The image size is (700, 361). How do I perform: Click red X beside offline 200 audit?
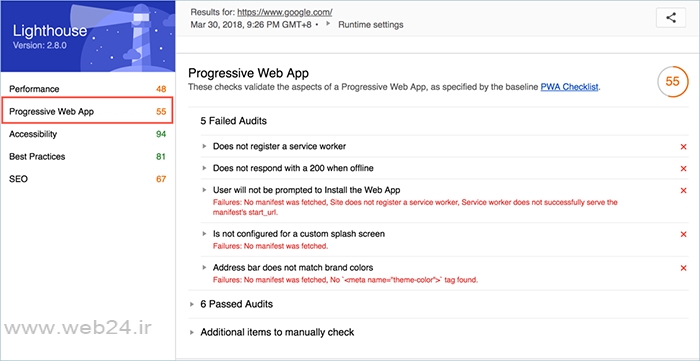(683, 169)
